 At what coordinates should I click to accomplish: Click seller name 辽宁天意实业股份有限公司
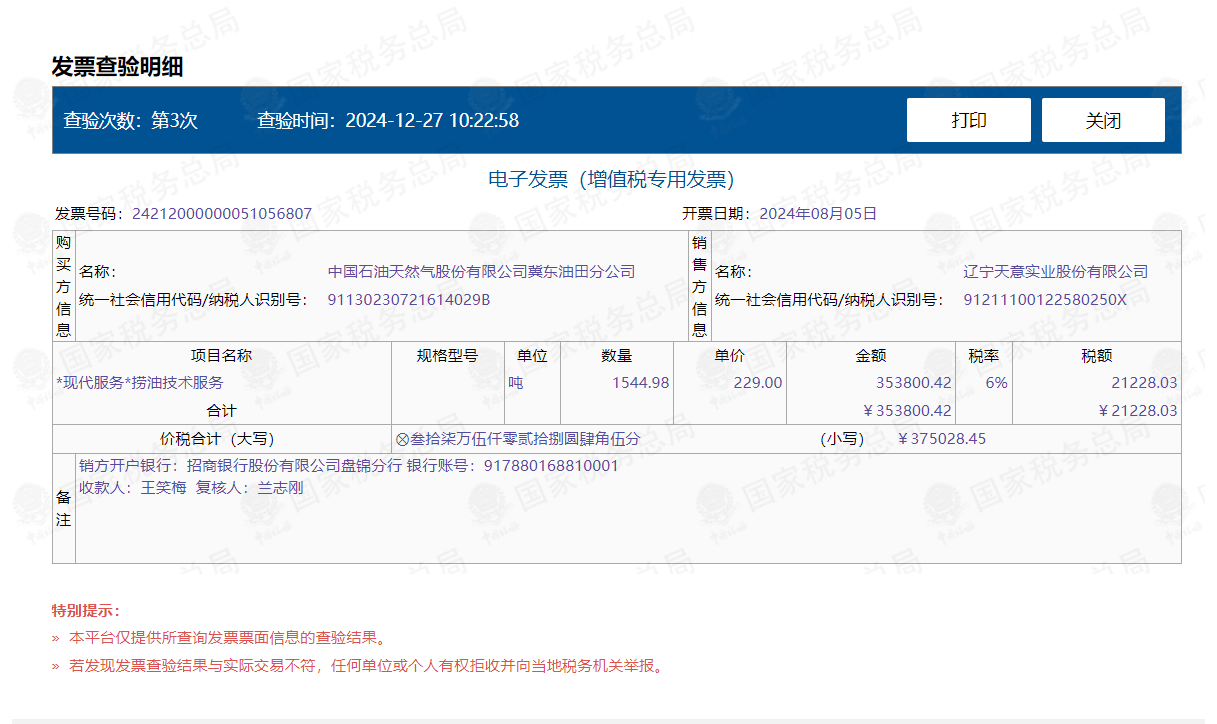[x=1055, y=271]
